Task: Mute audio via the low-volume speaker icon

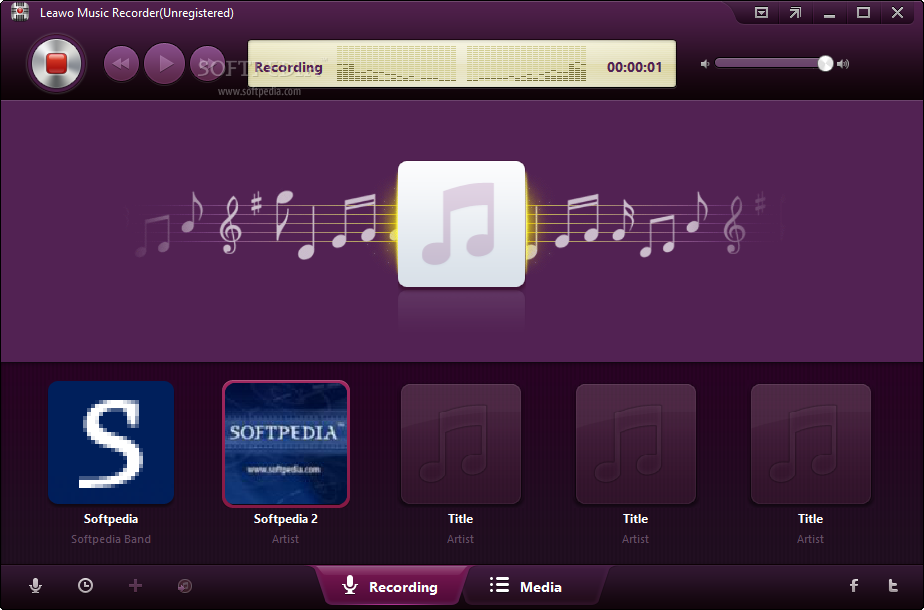Action: click(x=705, y=64)
